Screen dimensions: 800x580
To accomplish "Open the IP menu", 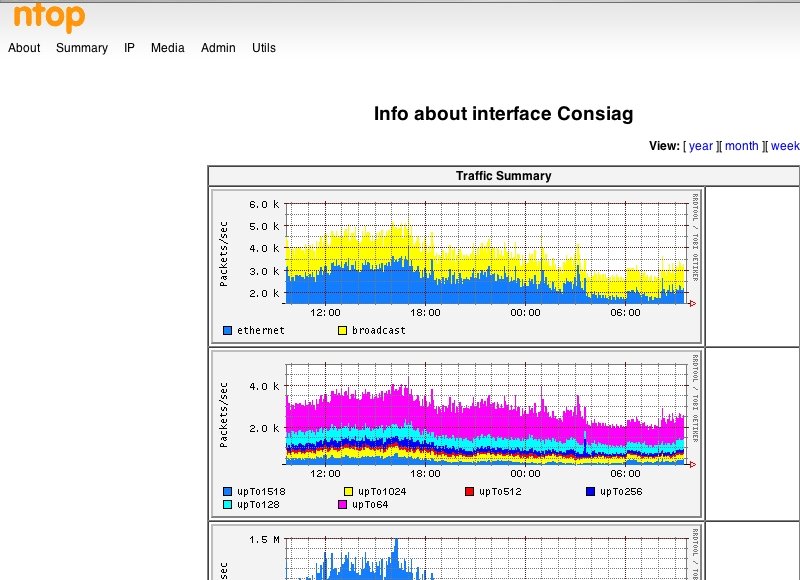I will coord(129,48).
